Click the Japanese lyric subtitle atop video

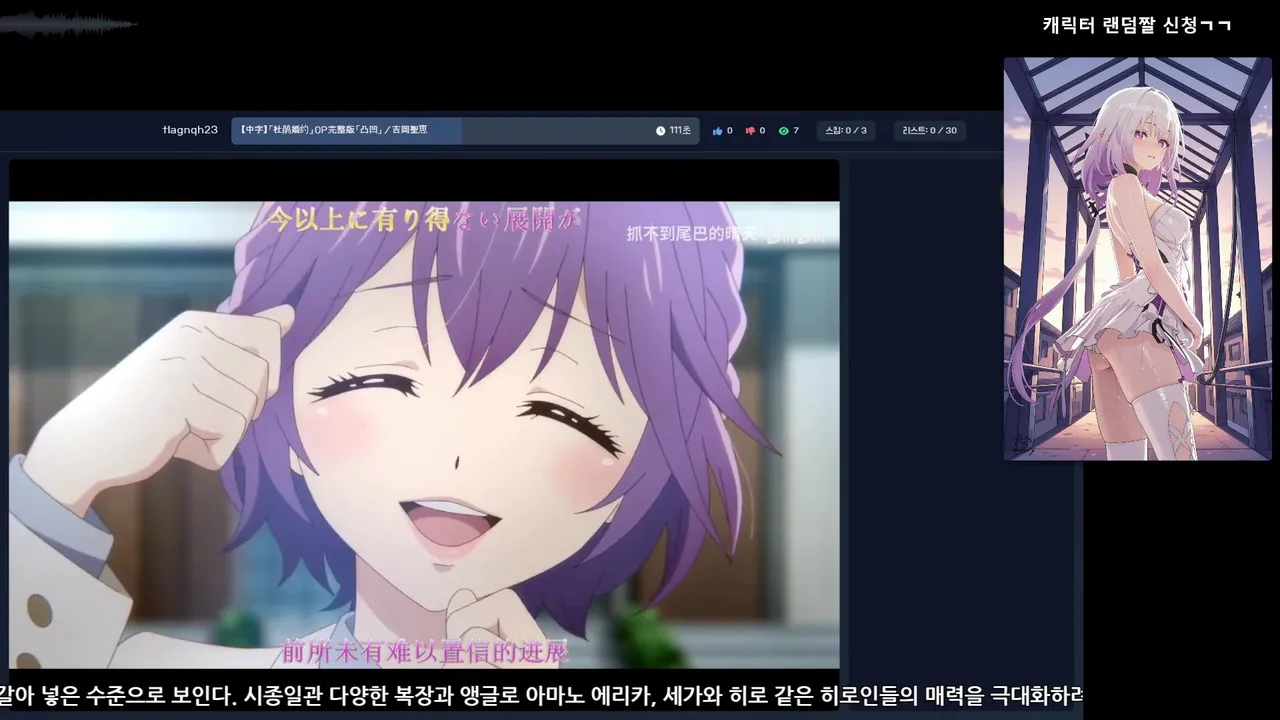click(x=424, y=219)
